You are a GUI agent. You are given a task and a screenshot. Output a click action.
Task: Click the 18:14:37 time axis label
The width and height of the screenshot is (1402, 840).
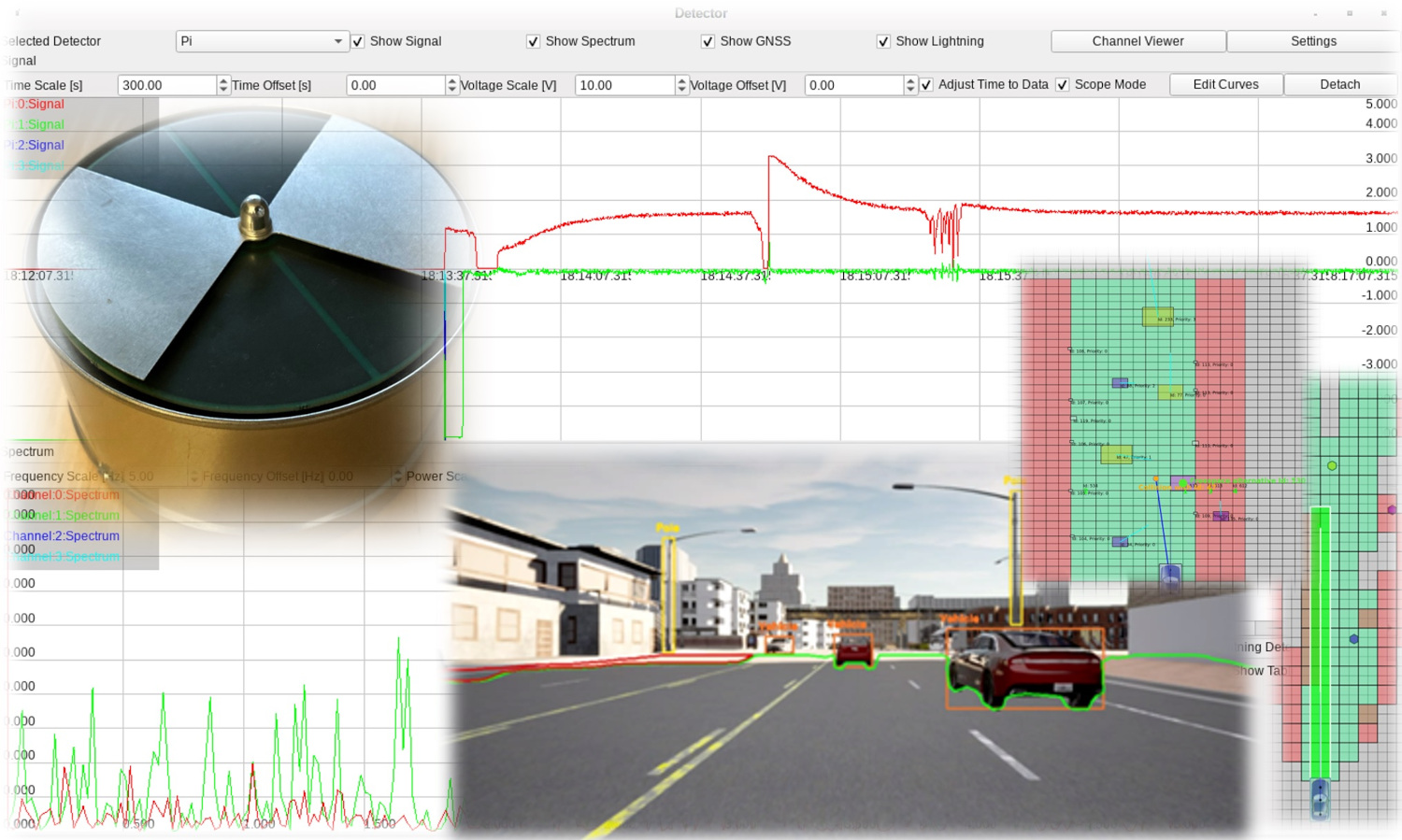pos(736,276)
